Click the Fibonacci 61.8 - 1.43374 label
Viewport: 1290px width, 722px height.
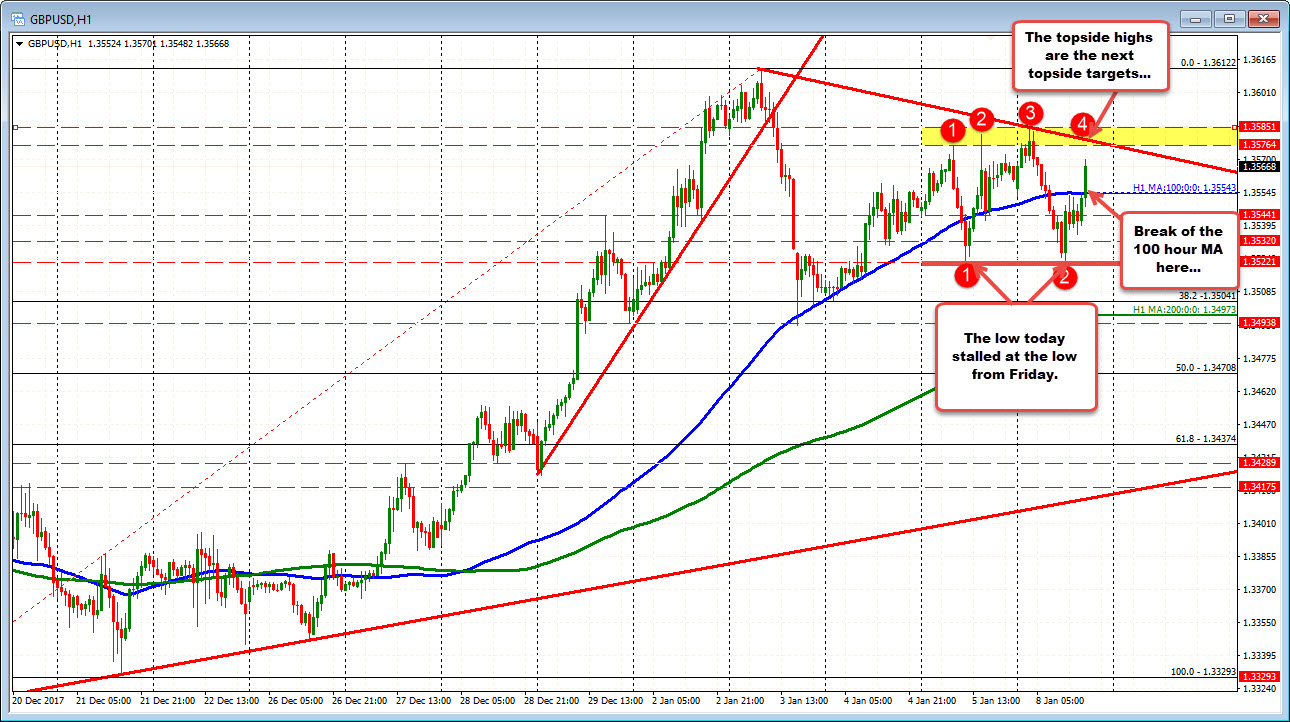pyautogui.click(x=1206, y=439)
